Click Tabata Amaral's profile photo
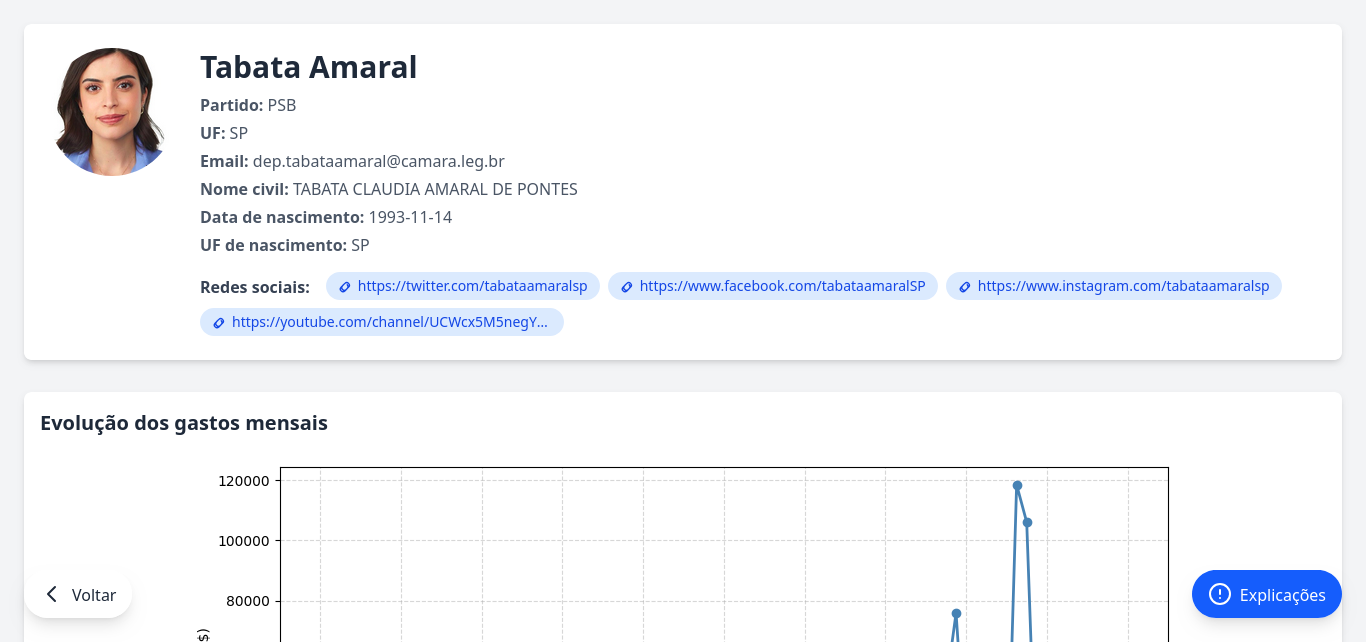This screenshot has width=1366, height=642. (111, 112)
